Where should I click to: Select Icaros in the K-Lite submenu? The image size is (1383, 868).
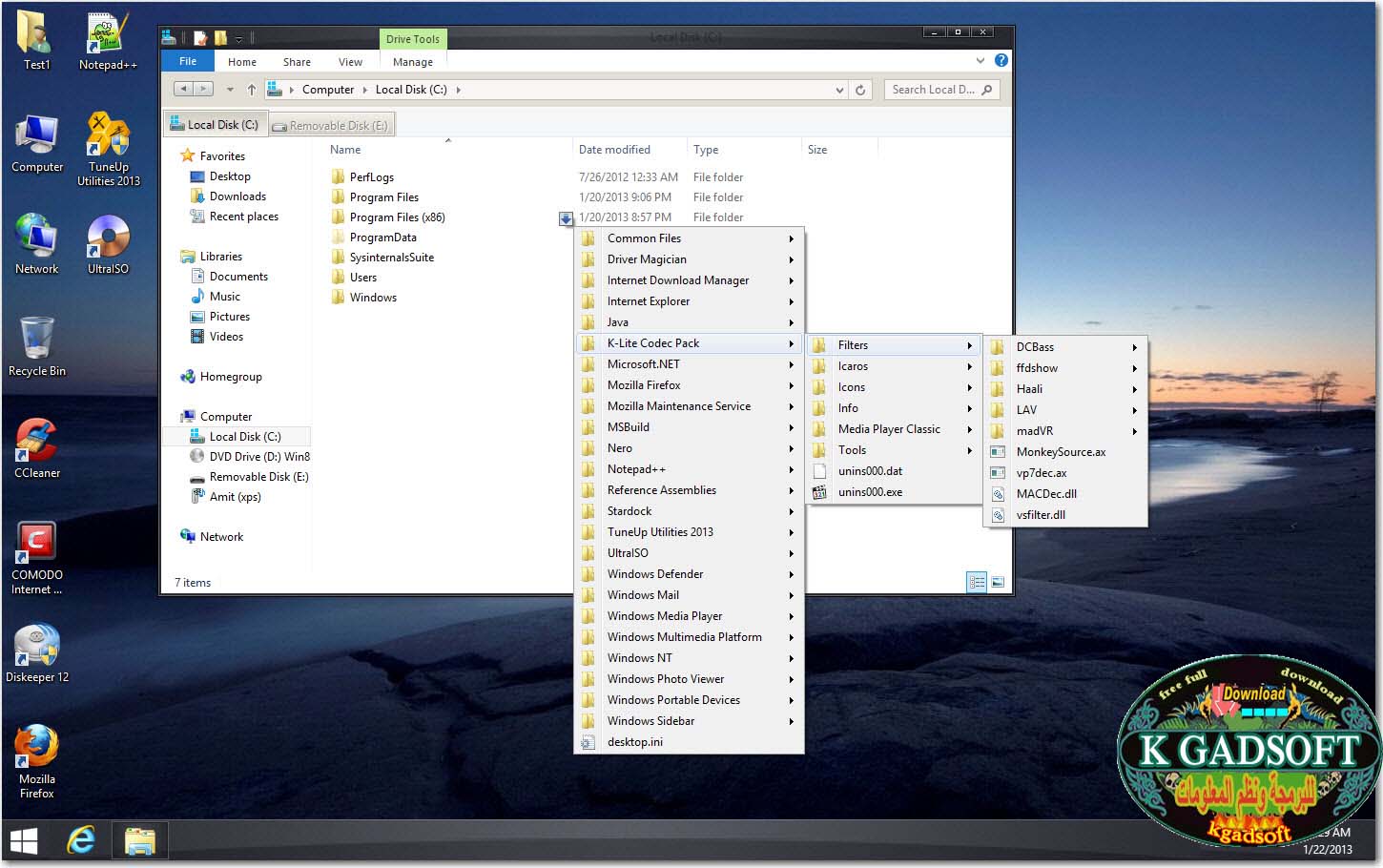click(894, 366)
